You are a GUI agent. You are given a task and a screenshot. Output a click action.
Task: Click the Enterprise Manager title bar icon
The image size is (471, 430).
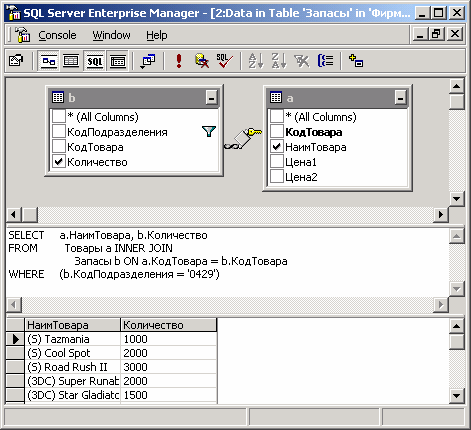point(14,13)
